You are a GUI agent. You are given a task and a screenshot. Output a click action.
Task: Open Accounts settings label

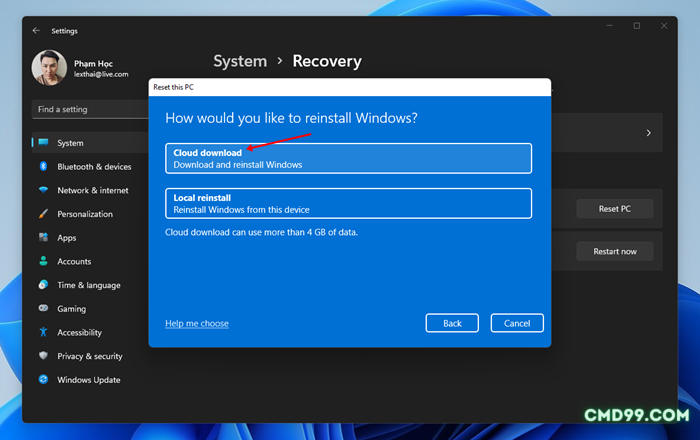pyautogui.click(x=74, y=261)
